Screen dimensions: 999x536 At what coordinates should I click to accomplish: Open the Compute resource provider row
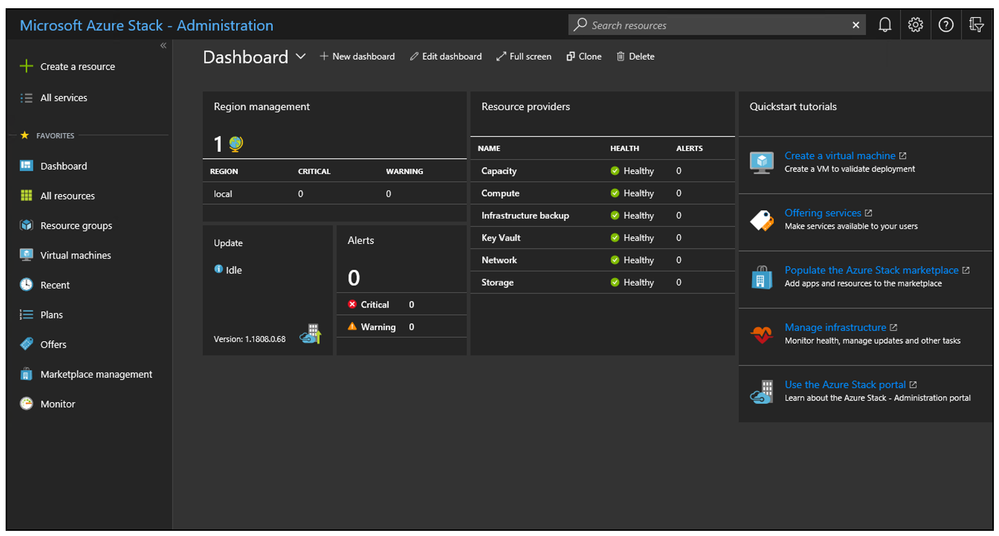[603, 193]
